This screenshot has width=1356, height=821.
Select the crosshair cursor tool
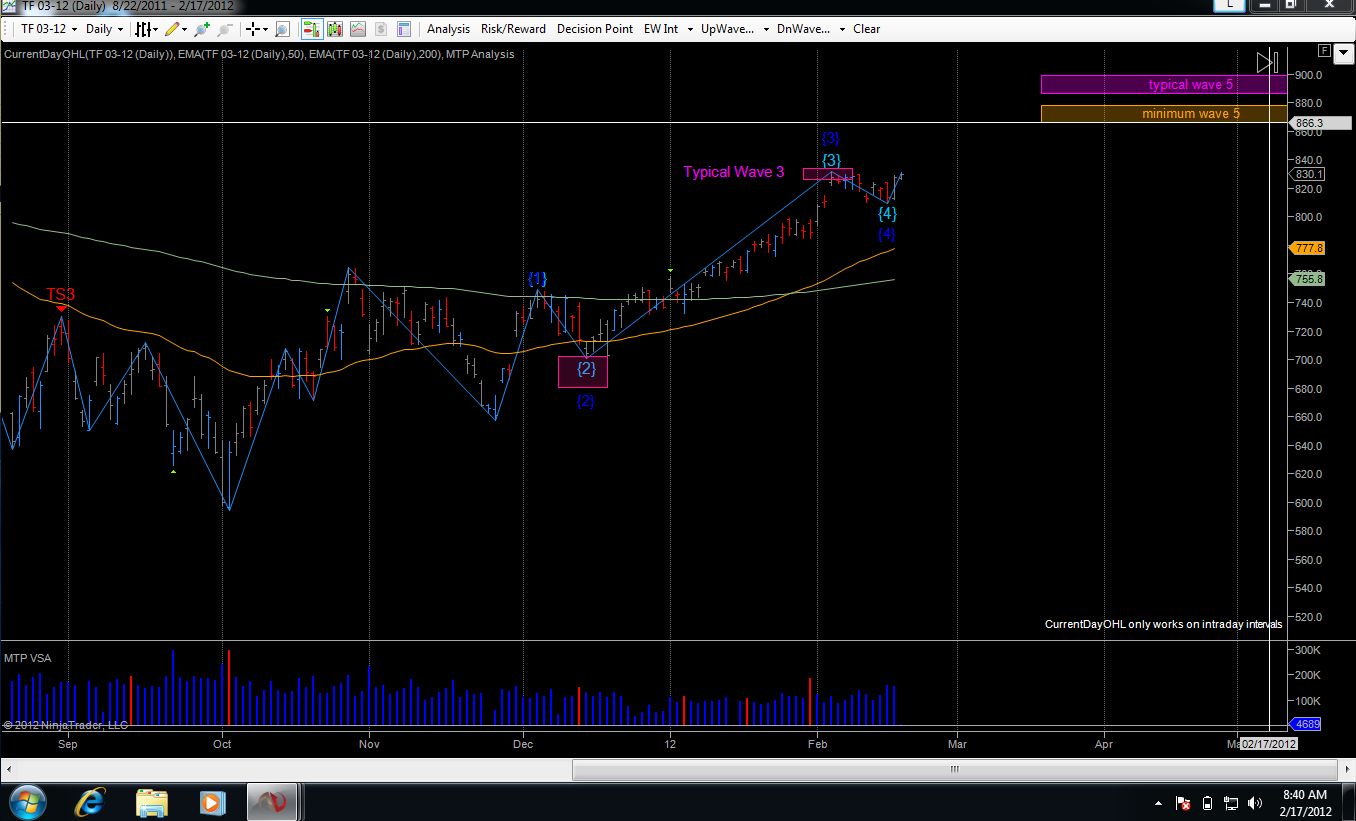254,29
